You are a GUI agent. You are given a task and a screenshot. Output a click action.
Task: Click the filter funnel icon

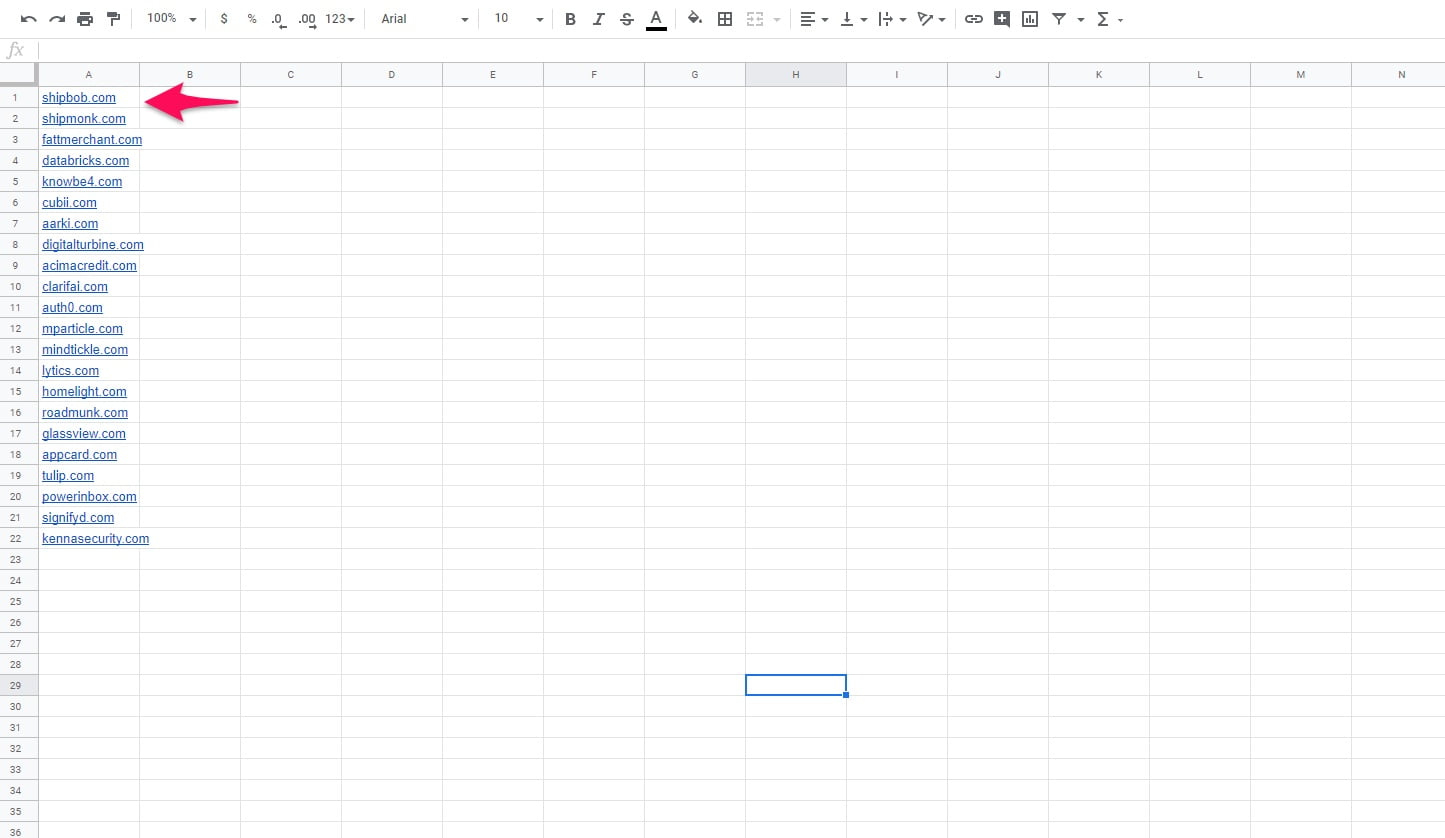coord(1059,19)
